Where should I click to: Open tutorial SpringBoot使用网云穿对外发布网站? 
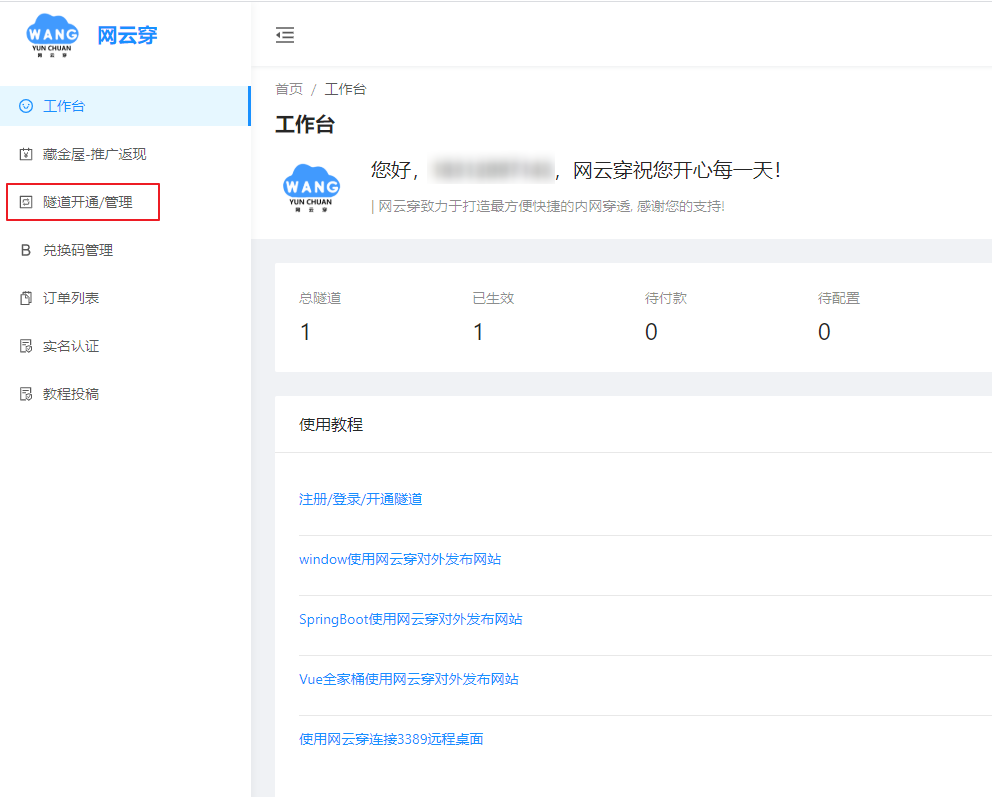pyautogui.click(x=411, y=619)
